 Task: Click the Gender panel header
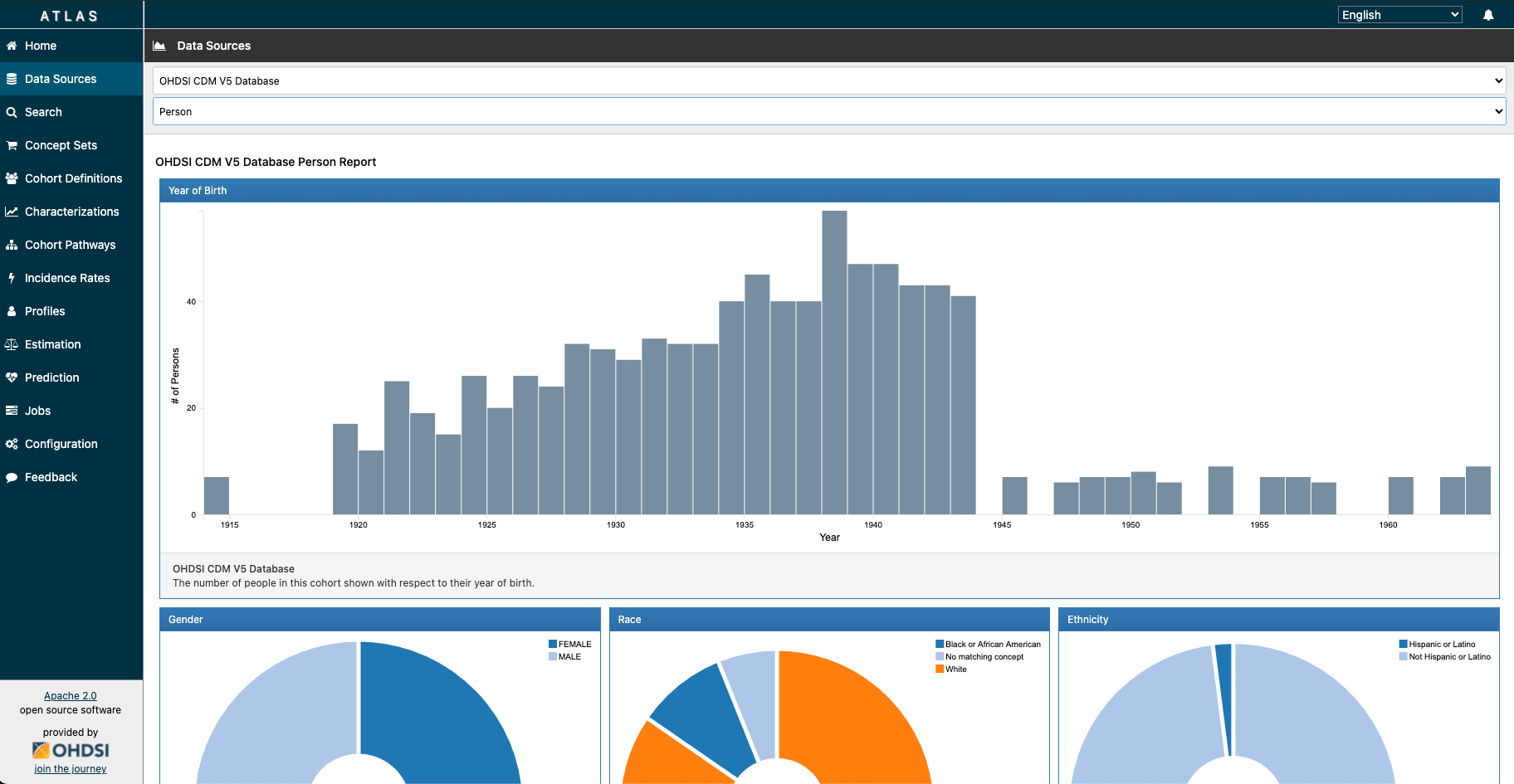coord(380,619)
